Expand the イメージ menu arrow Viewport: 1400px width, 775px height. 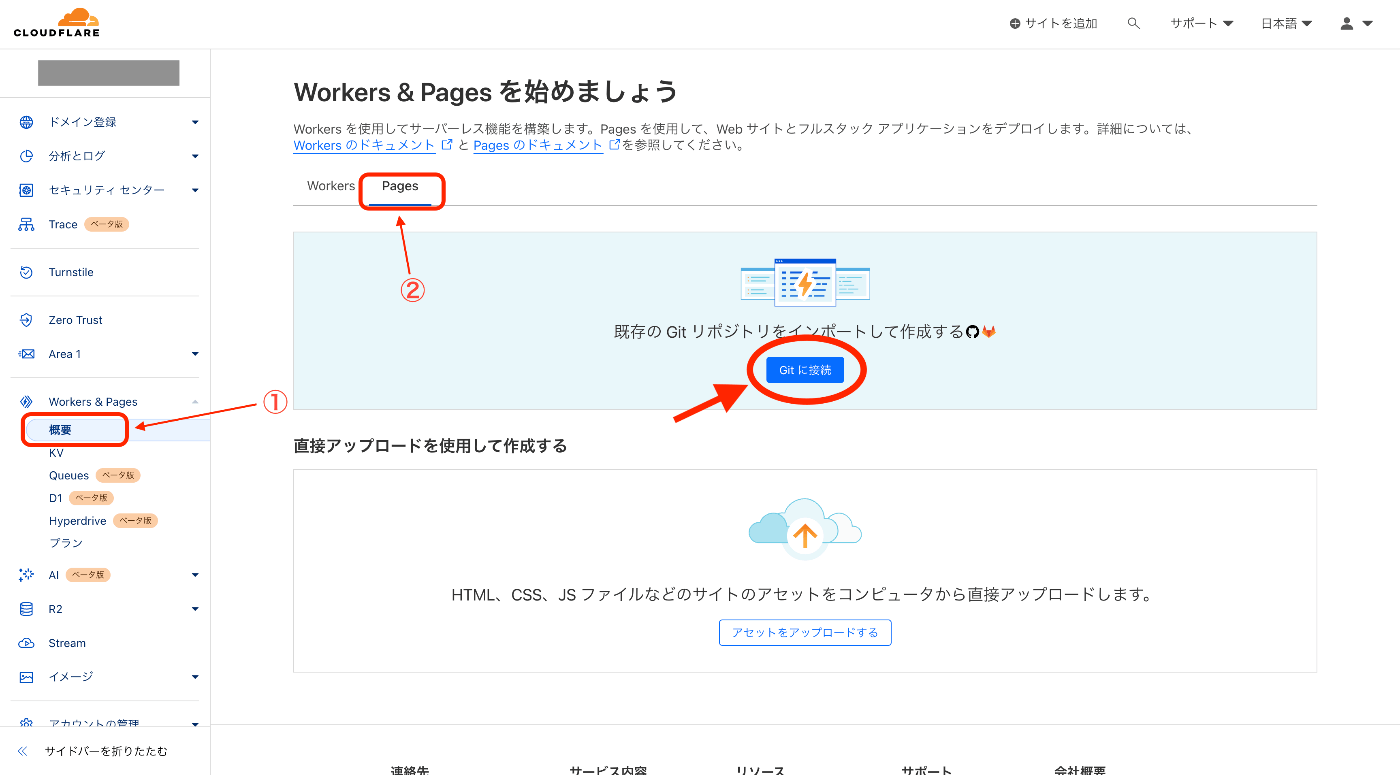click(195, 677)
